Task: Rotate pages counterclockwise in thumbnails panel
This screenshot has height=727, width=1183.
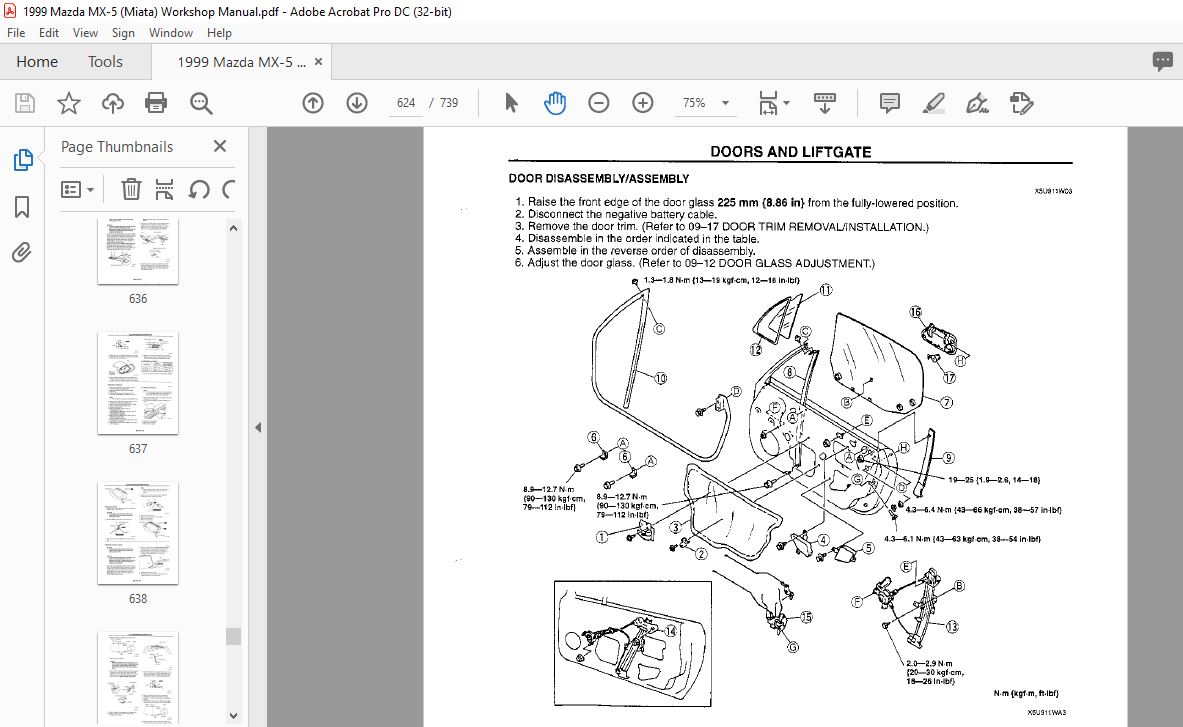Action: [x=199, y=189]
